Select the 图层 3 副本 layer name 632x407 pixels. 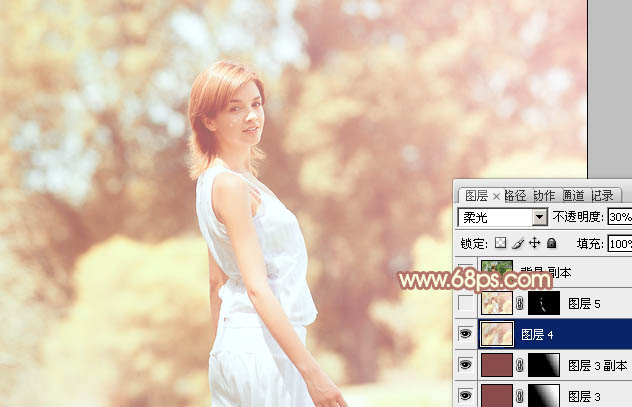(598, 366)
